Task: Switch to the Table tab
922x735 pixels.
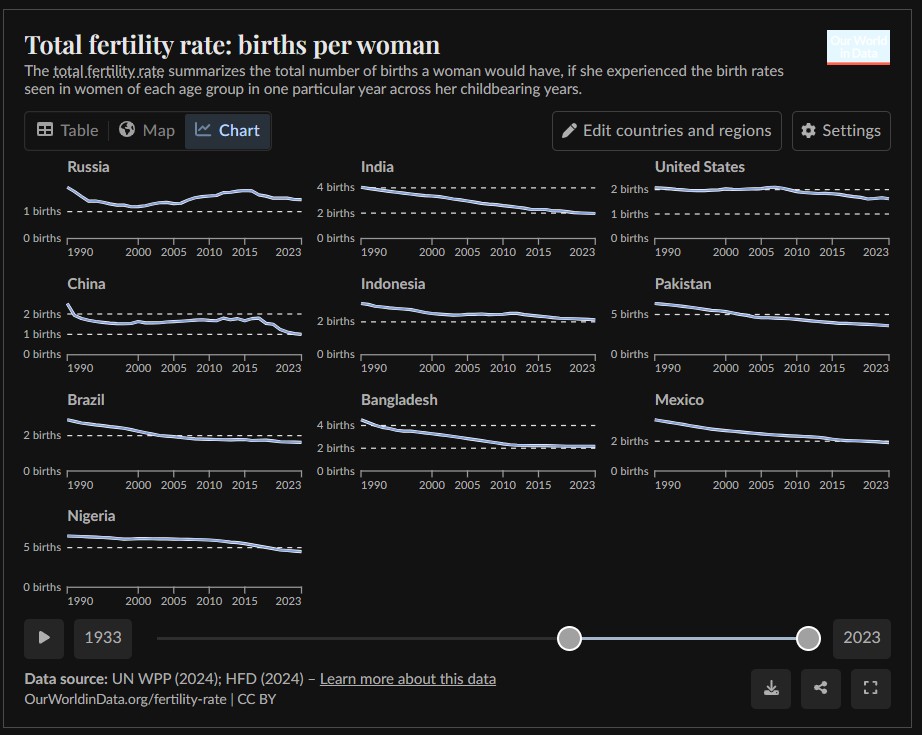Action: [x=68, y=130]
